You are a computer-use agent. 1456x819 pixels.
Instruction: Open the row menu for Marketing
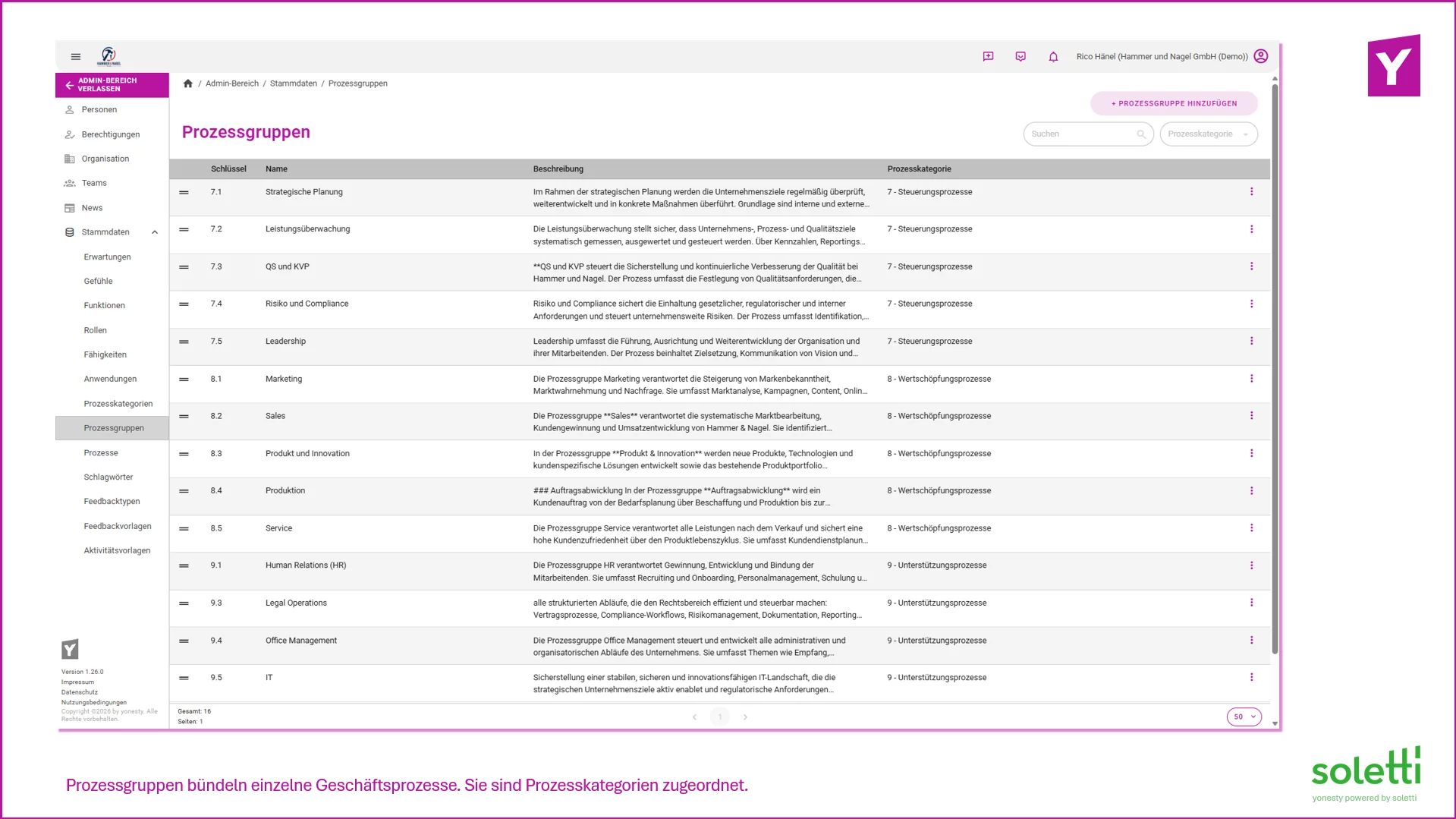tap(1252, 379)
